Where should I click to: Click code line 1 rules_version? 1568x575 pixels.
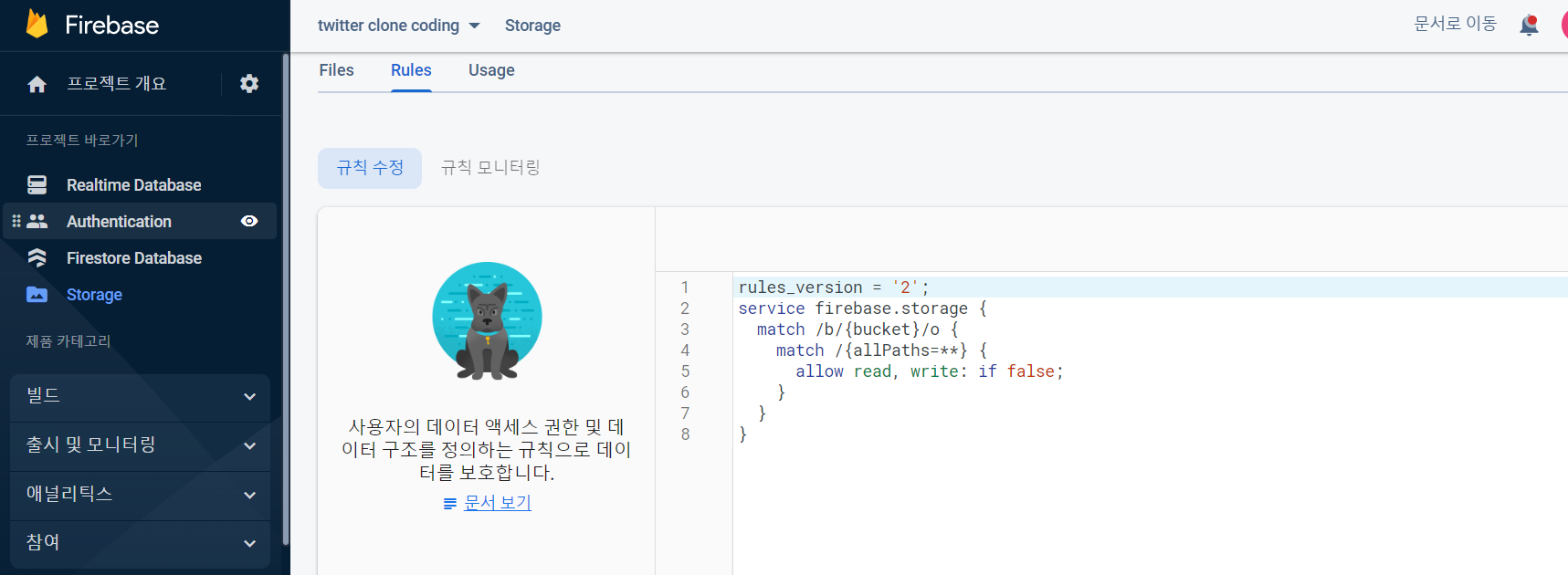[833, 287]
